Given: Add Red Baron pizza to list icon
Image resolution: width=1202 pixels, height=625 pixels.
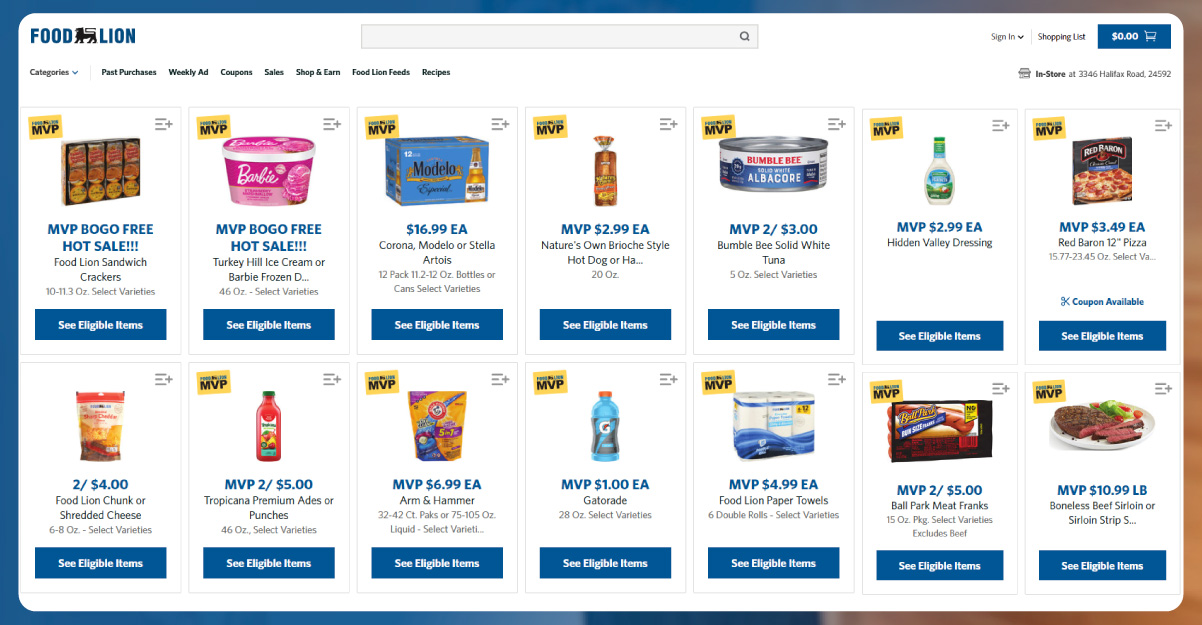Looking at the screenshot, I should tap(1163, 125).
